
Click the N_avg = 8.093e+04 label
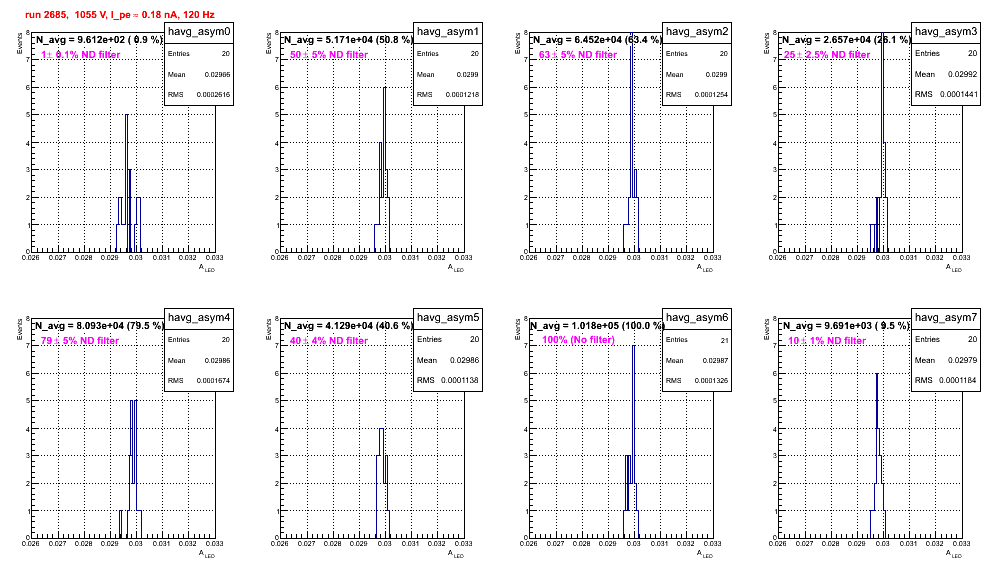(x=98, y=326)
